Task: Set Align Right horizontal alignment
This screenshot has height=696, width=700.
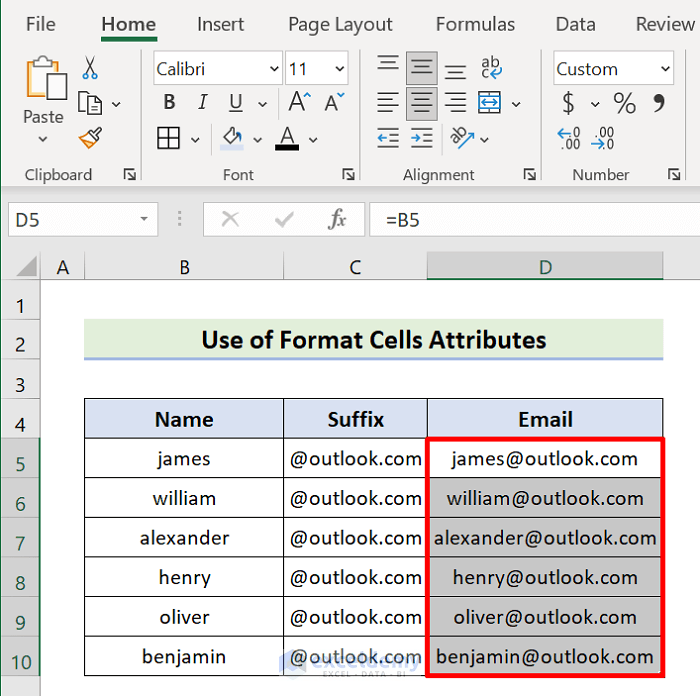Action: point(455,103)
